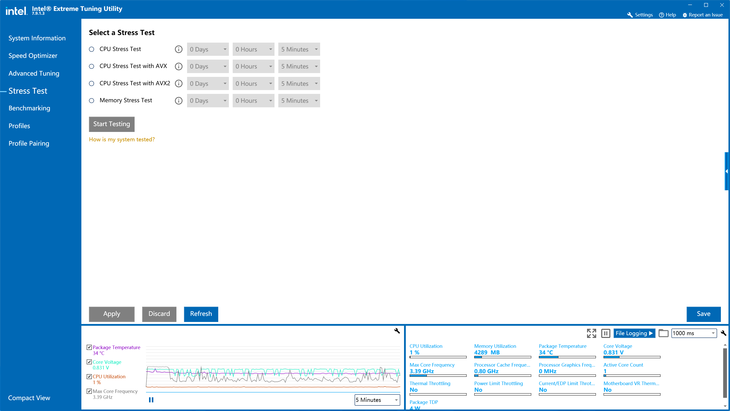
Task: Open Hours dropdown for CPU Stress Test
Action: coord(253,49)
